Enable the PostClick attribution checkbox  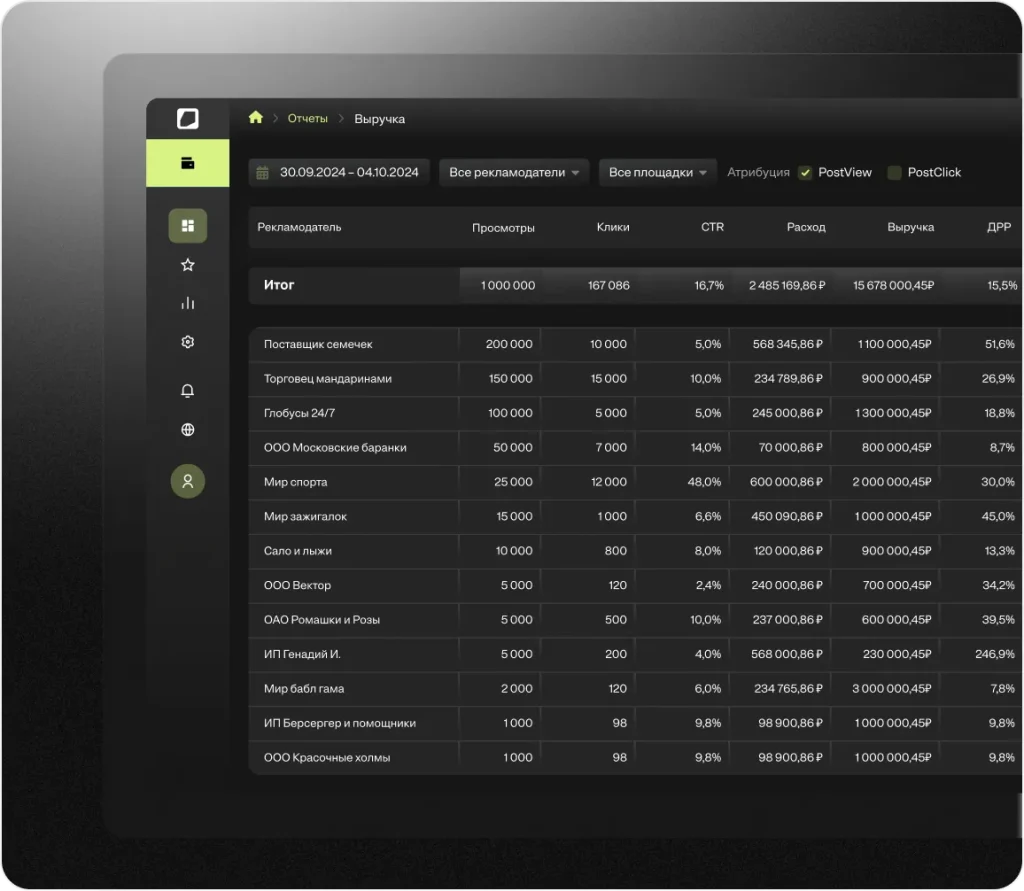point(895,173)
